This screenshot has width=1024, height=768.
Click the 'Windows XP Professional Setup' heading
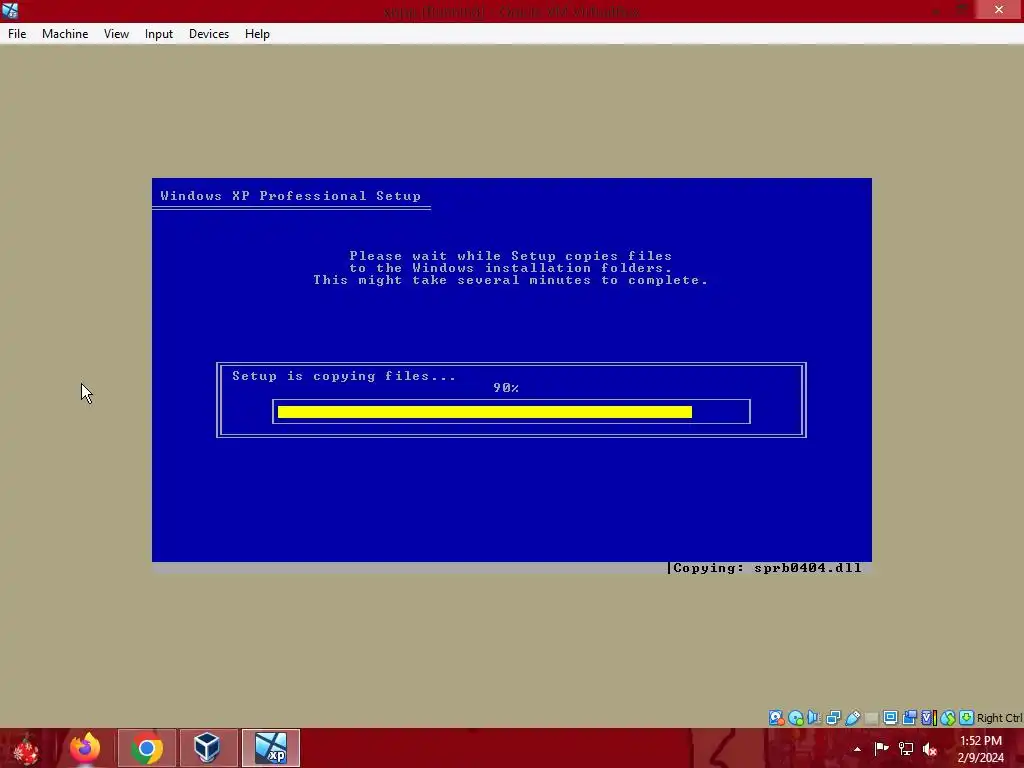click(291, 196)
